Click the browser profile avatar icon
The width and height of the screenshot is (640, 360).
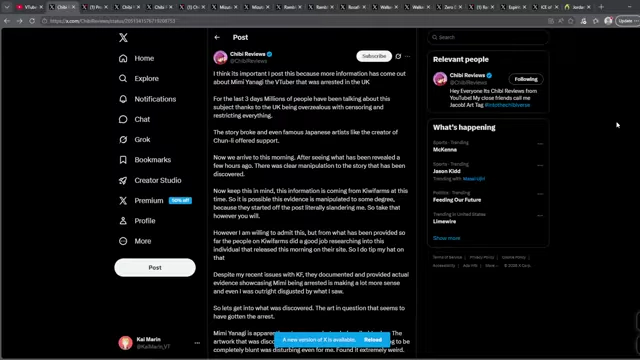click(x=608, y=21)
